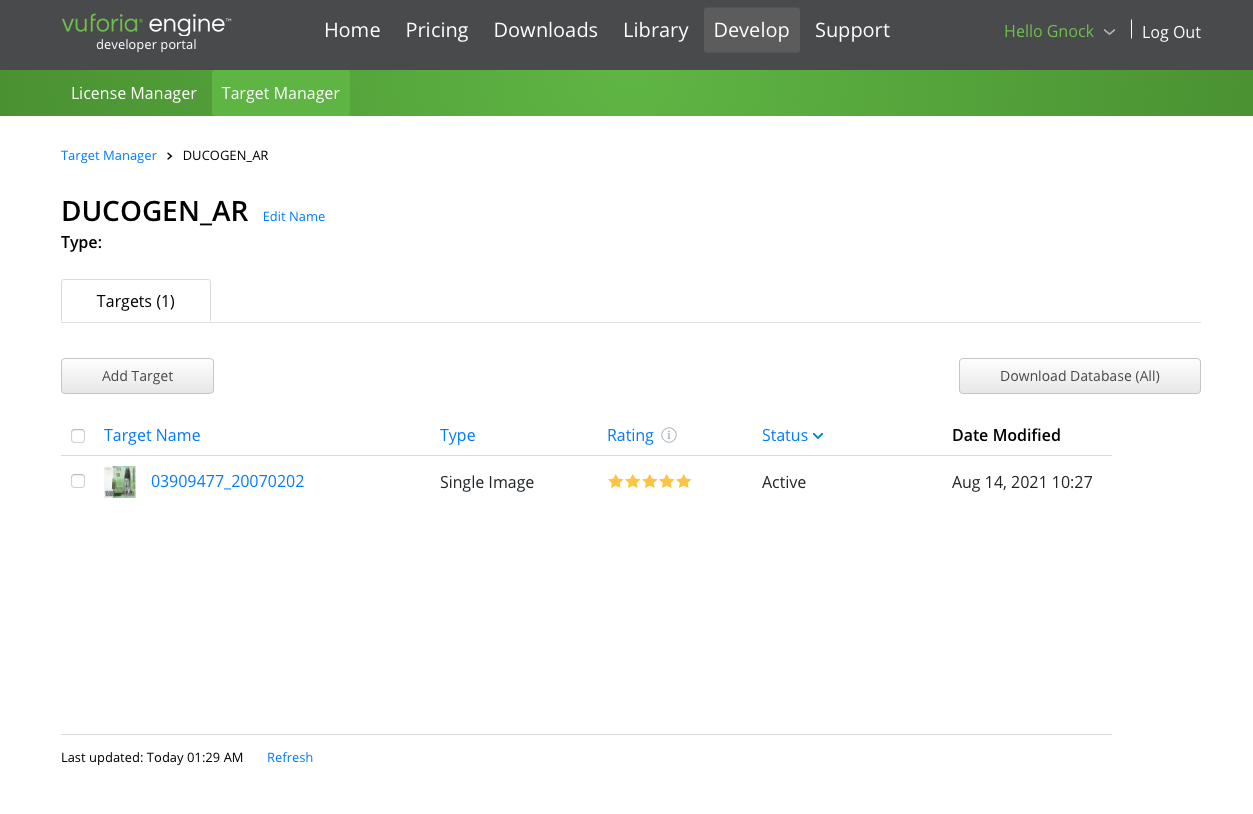Click Download Database (All) button

click(x=1080, y=376)
